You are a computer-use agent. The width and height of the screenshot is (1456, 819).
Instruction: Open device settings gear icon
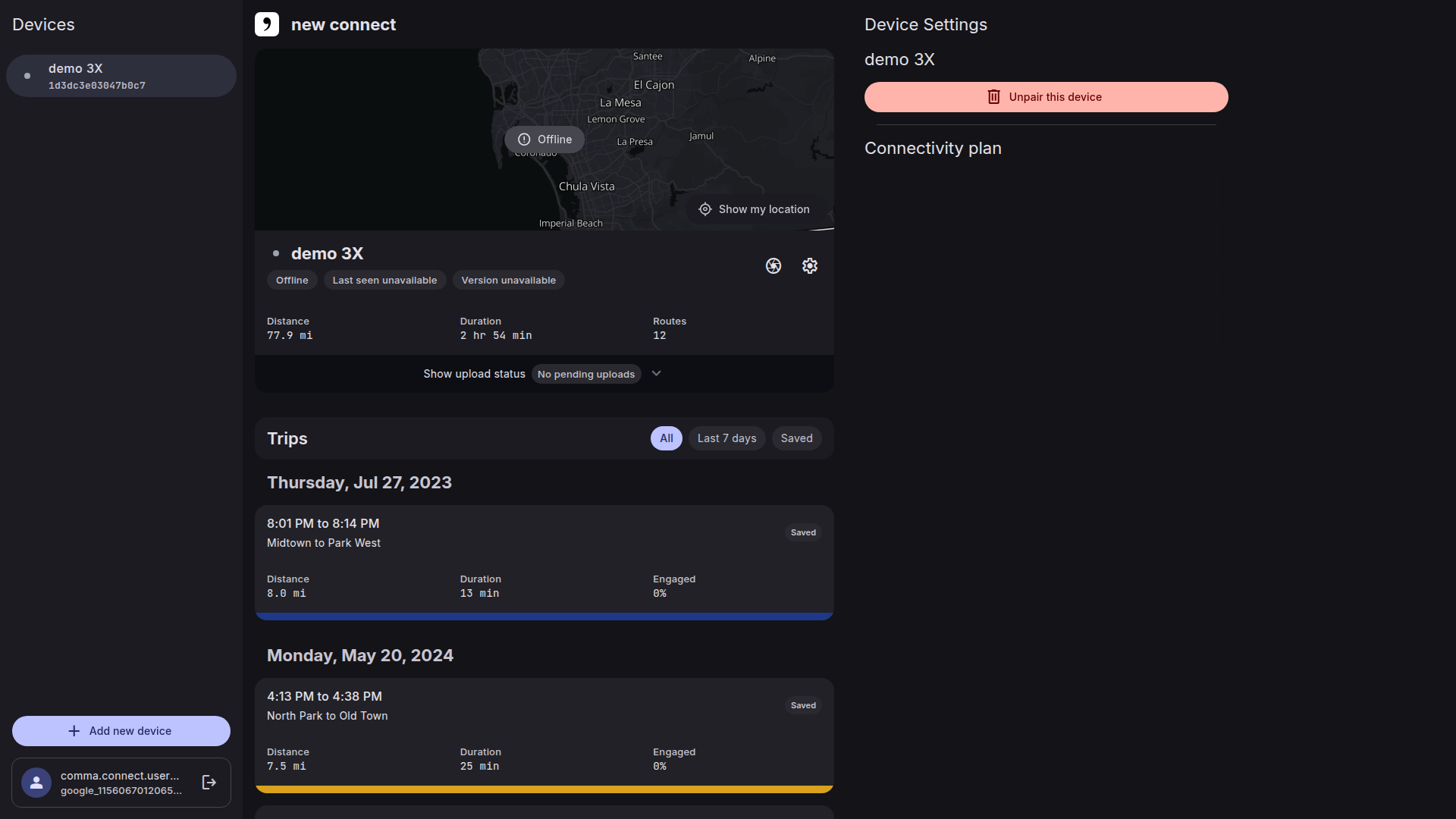[x=809, y=266]
